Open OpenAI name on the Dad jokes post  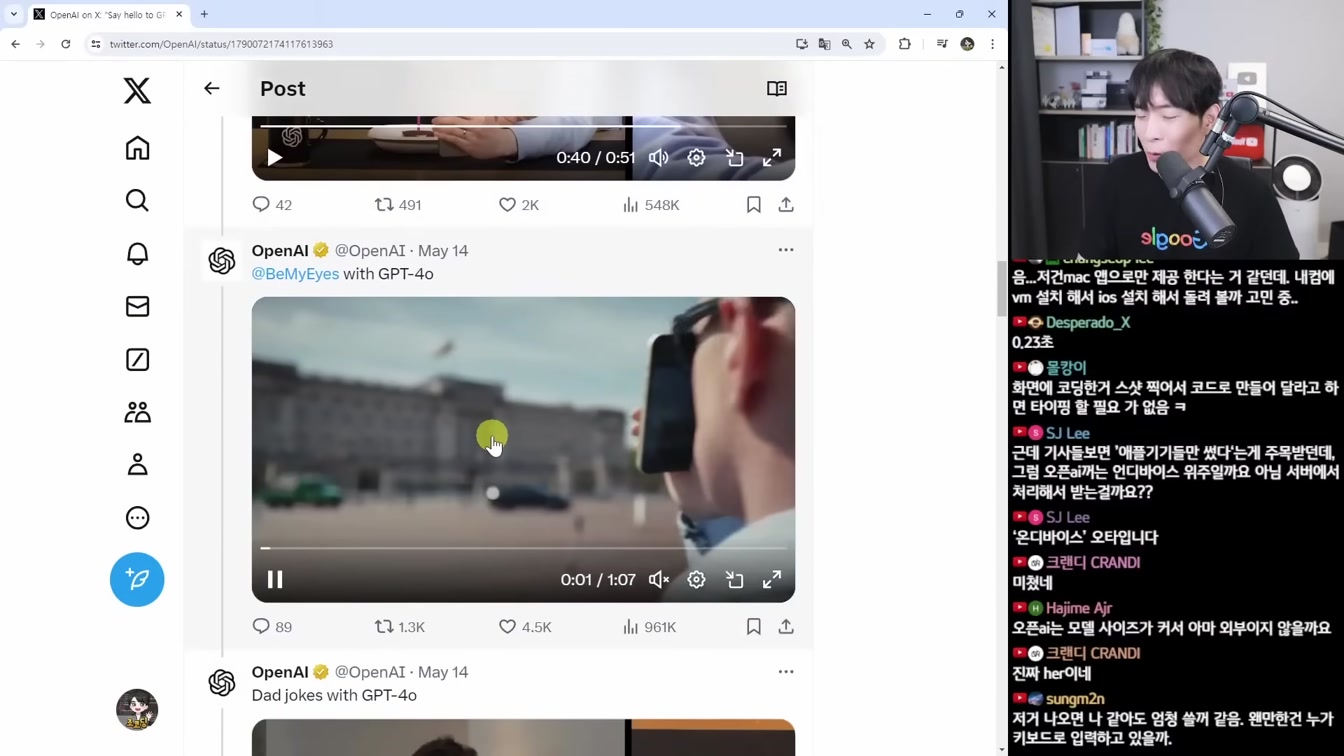[280, 673]
